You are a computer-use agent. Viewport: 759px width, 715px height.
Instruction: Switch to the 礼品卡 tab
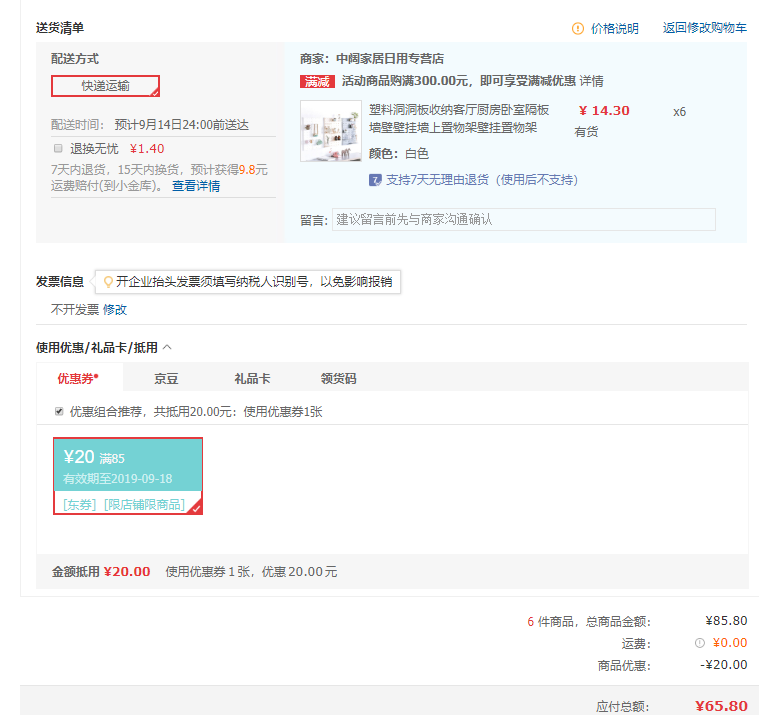pos(252,379)
